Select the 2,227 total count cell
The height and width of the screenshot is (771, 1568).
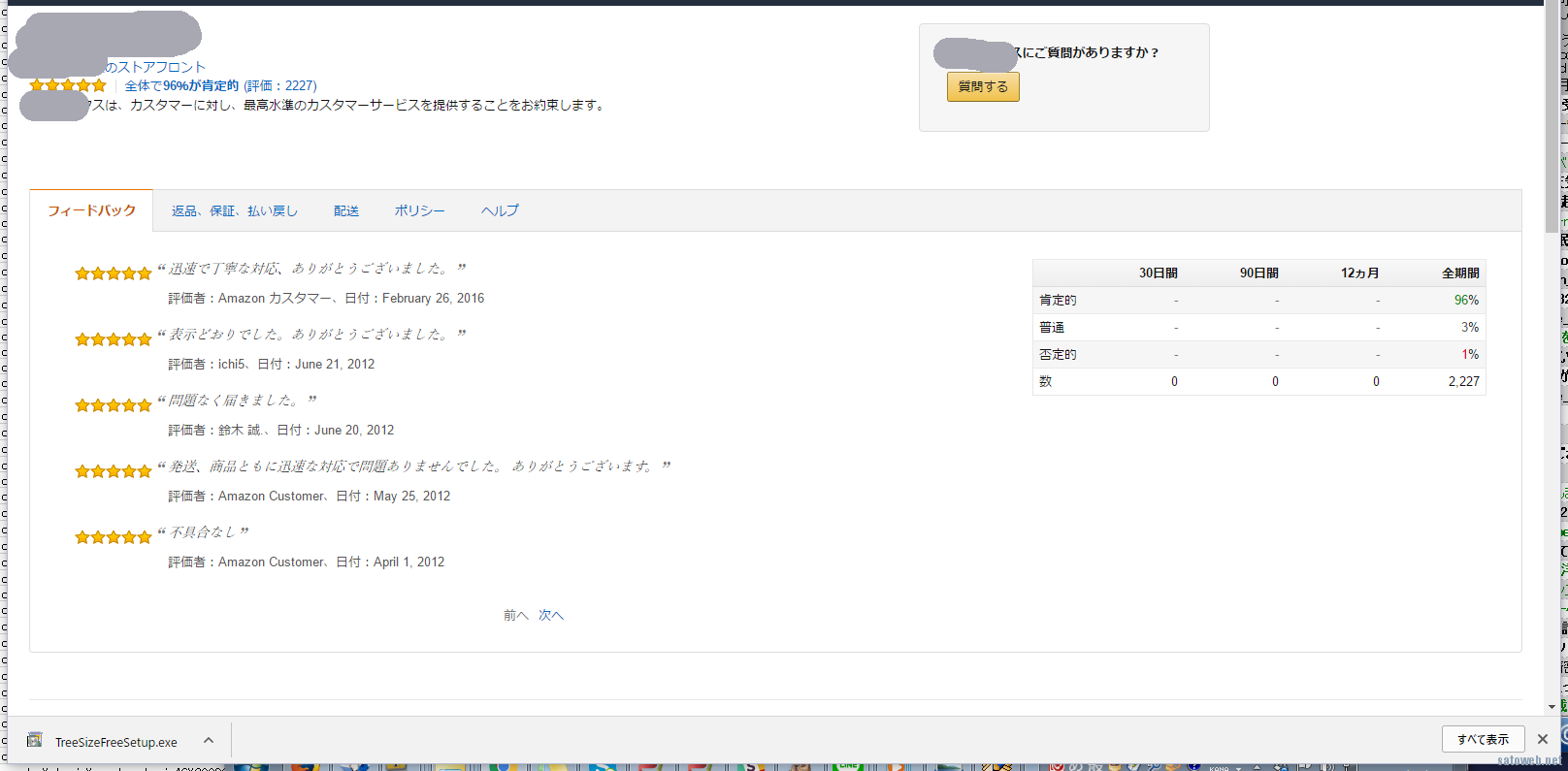[1463, 381]
